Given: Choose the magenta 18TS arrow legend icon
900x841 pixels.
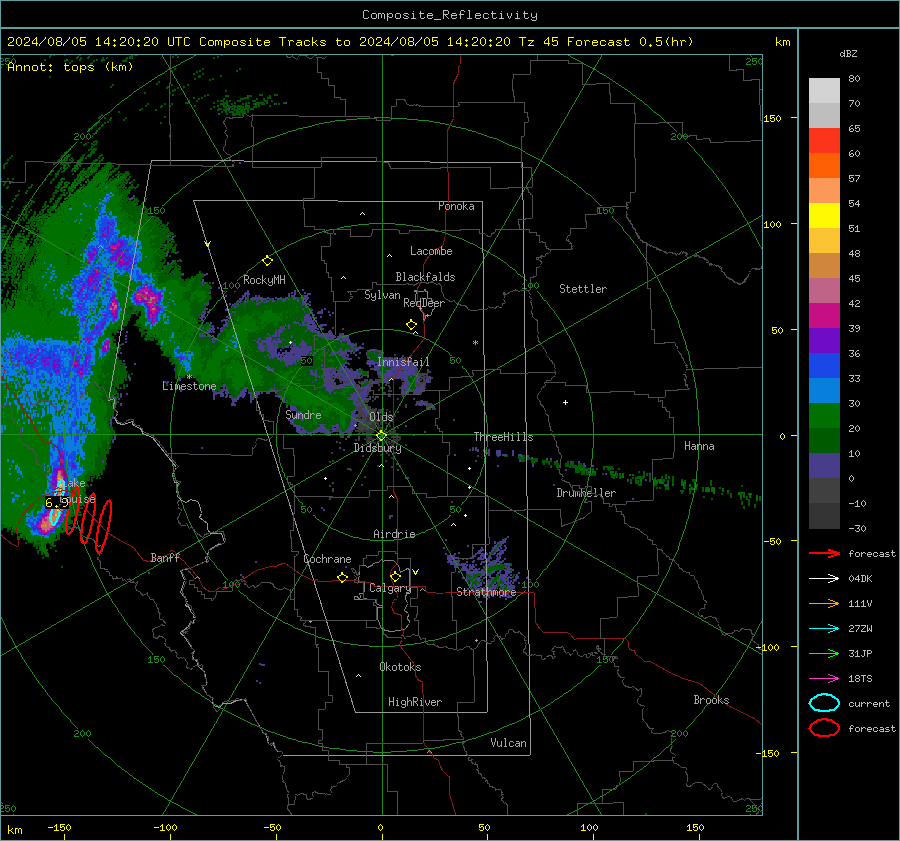Looking at the screenshot, I should 824,679.
